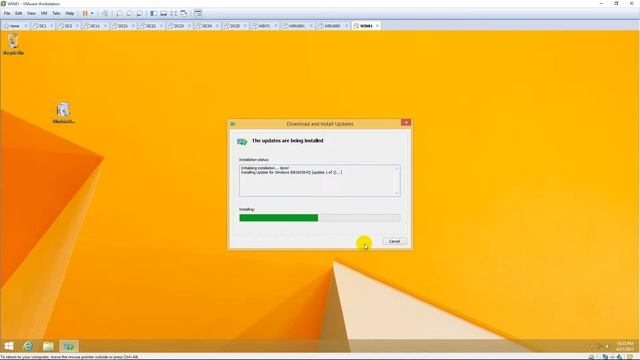Close the Download and Install Updates dialog
The width and height of the screenshot is (640, 360).
click(406, 122)
